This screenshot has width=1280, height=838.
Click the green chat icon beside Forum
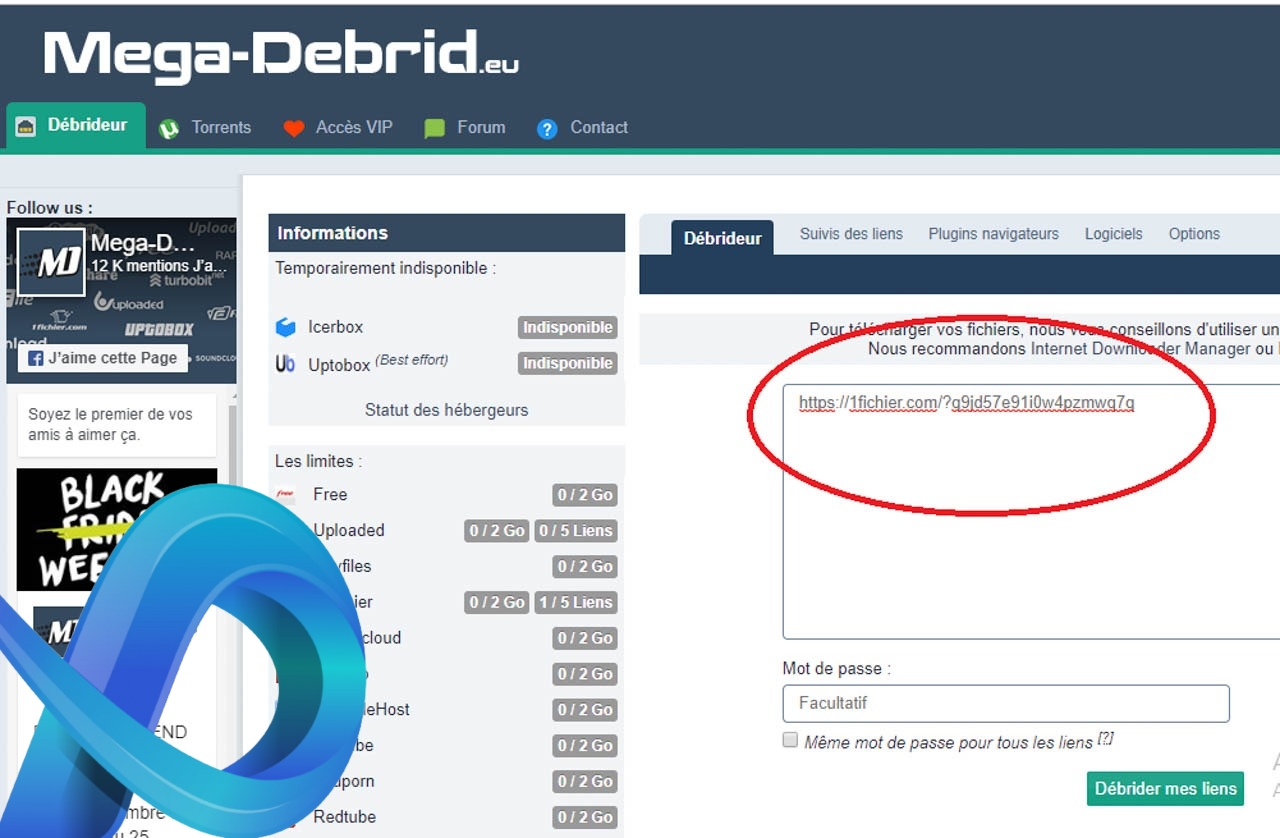(x=434, y=129)
